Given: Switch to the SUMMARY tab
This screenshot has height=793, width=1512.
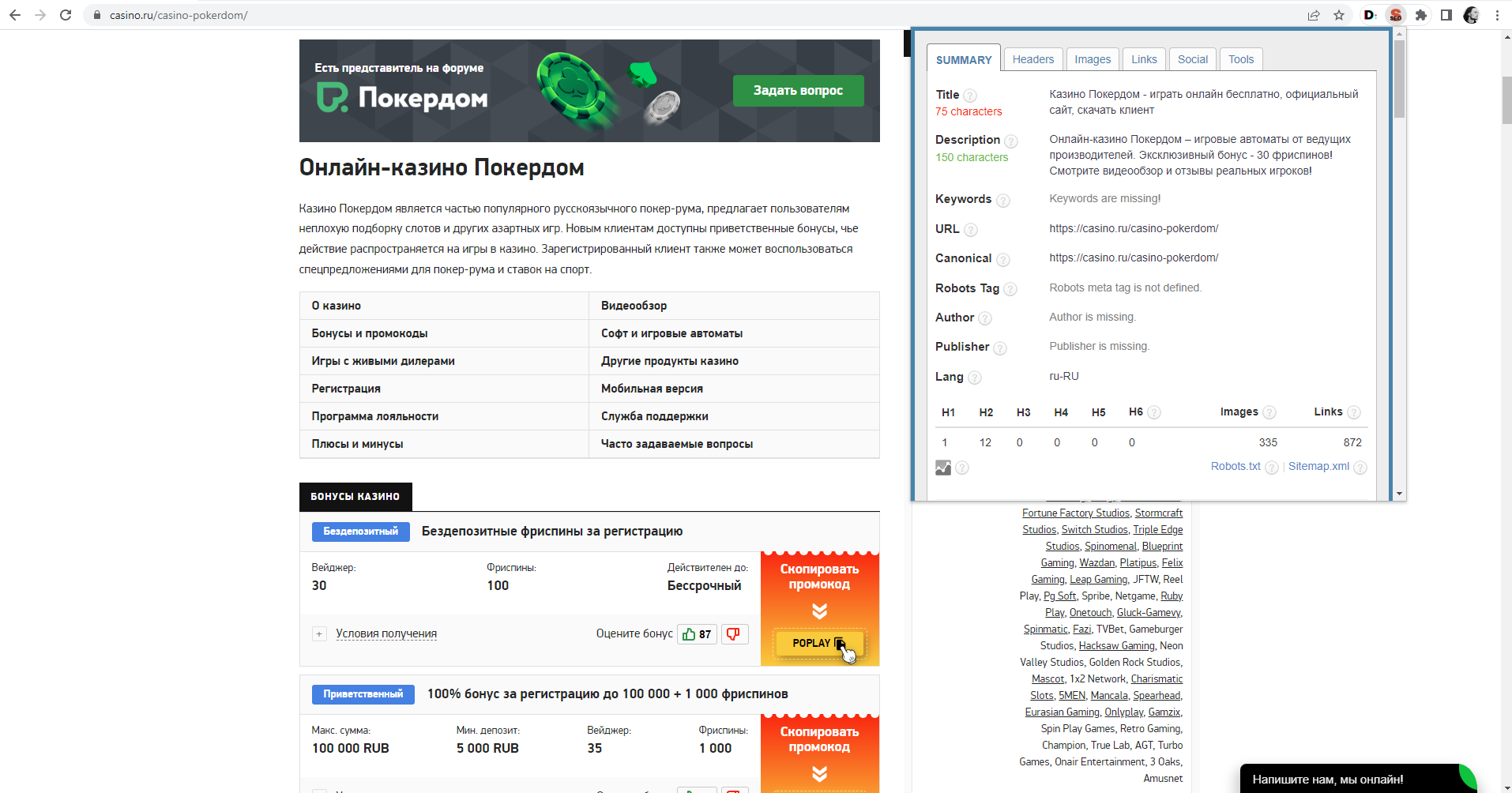Looking at the screenshot, I should click(x=964, y=60).
